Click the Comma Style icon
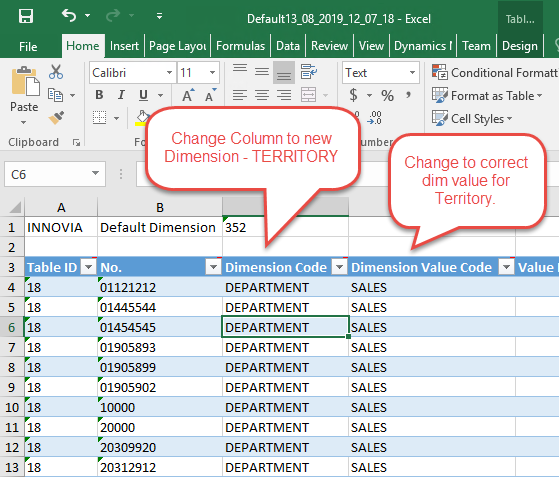Image resolution: width=559 pixels, height=477 pixels. [x=409, y=95]
